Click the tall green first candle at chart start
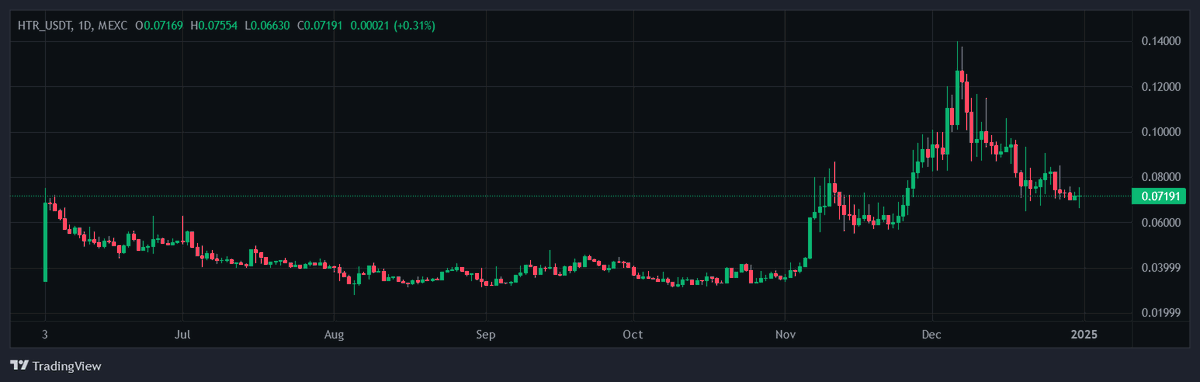 tap(45, 241)
